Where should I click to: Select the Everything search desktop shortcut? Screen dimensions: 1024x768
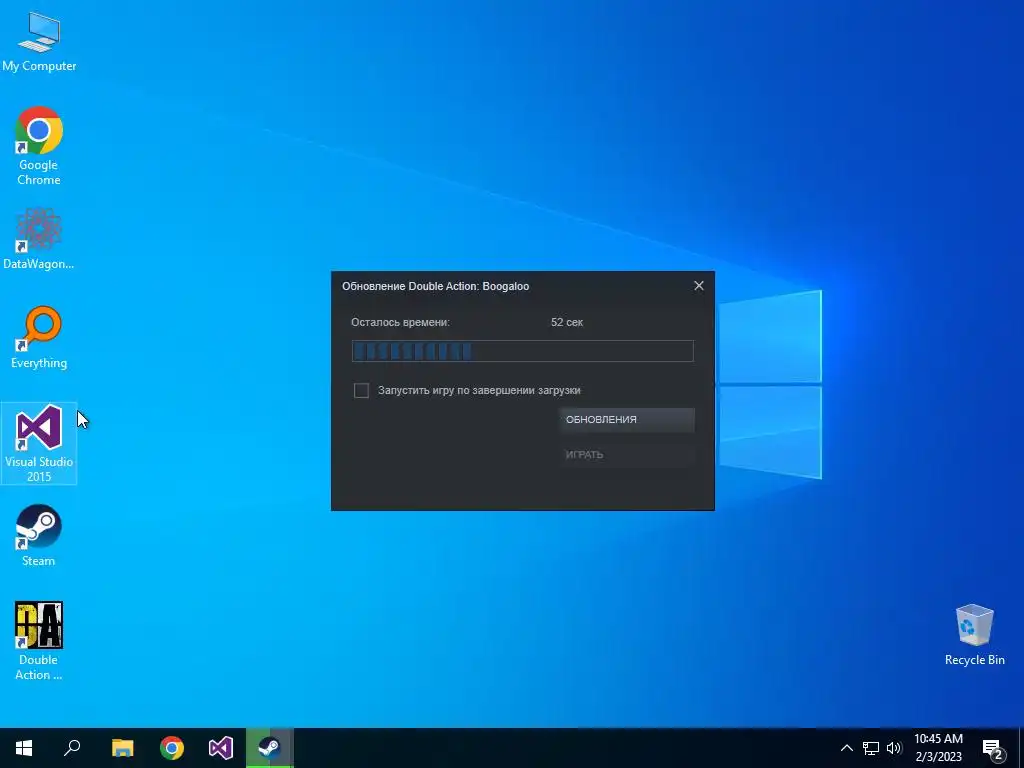click(x=39, y=337)
